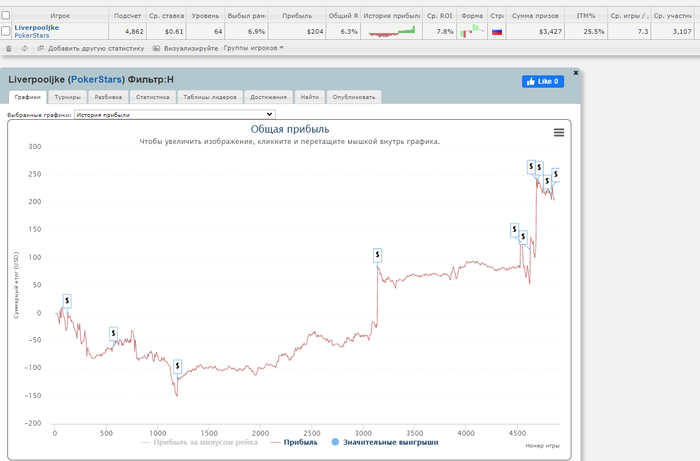Click the Визуализируйте link
The height and width of the screenshot is (461, 700).
tap(191, 48)
